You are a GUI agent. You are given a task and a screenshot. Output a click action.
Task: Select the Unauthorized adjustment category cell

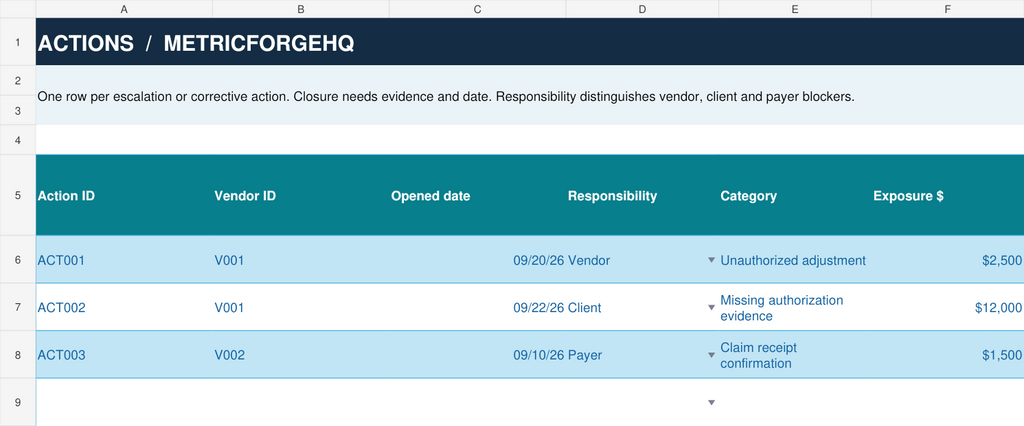click(795, 260)
